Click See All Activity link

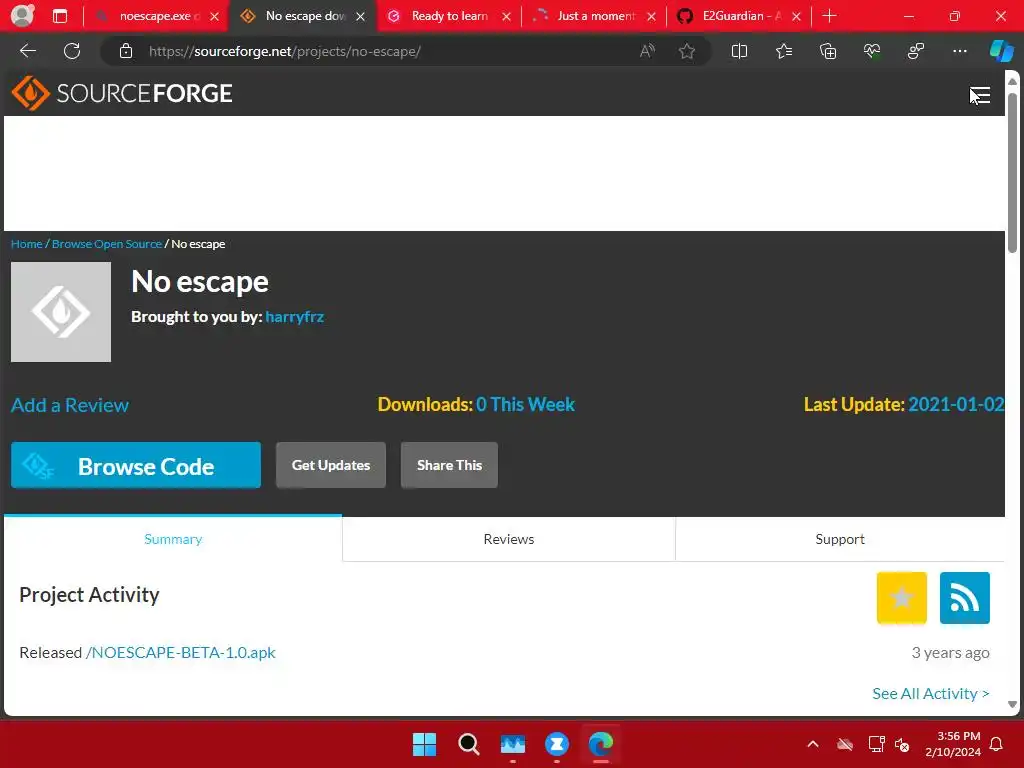coord(931,694)
